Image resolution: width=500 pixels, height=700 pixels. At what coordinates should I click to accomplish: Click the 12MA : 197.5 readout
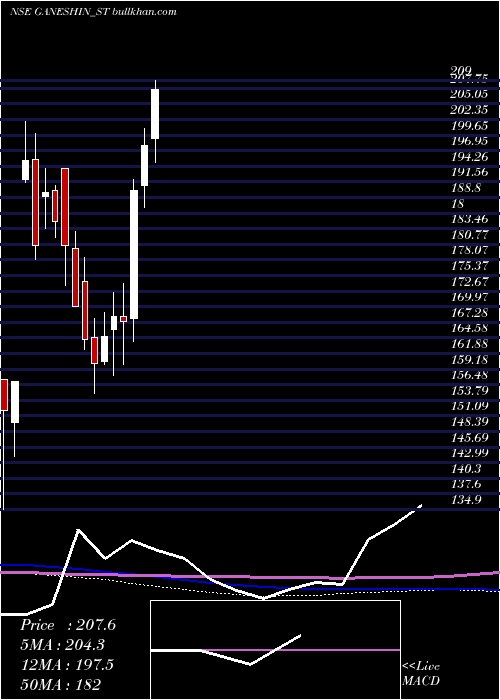[x=67, y=664]
